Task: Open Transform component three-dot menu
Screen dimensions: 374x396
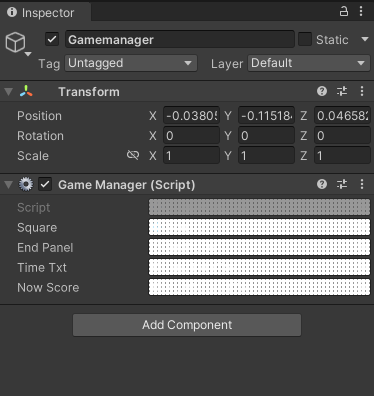Action: [x=362, y=91]
